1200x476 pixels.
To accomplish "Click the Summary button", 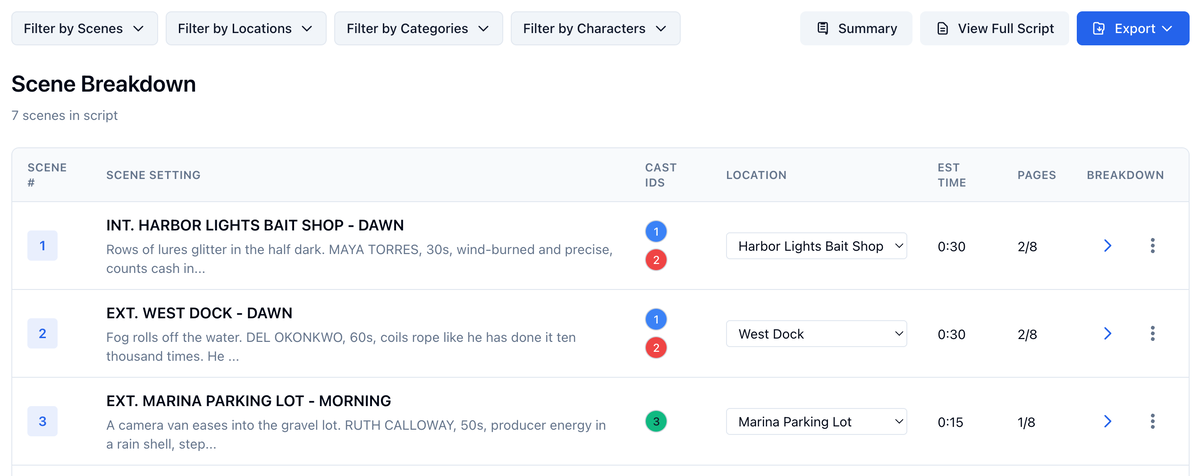I will 856,29.
